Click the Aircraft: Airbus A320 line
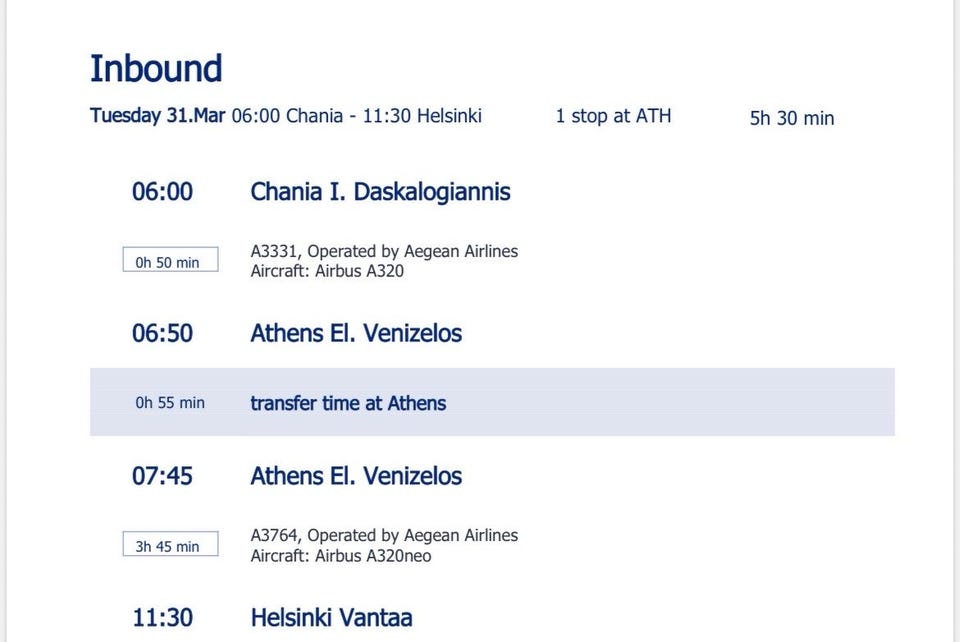960x642 pixels. (327, 271)
